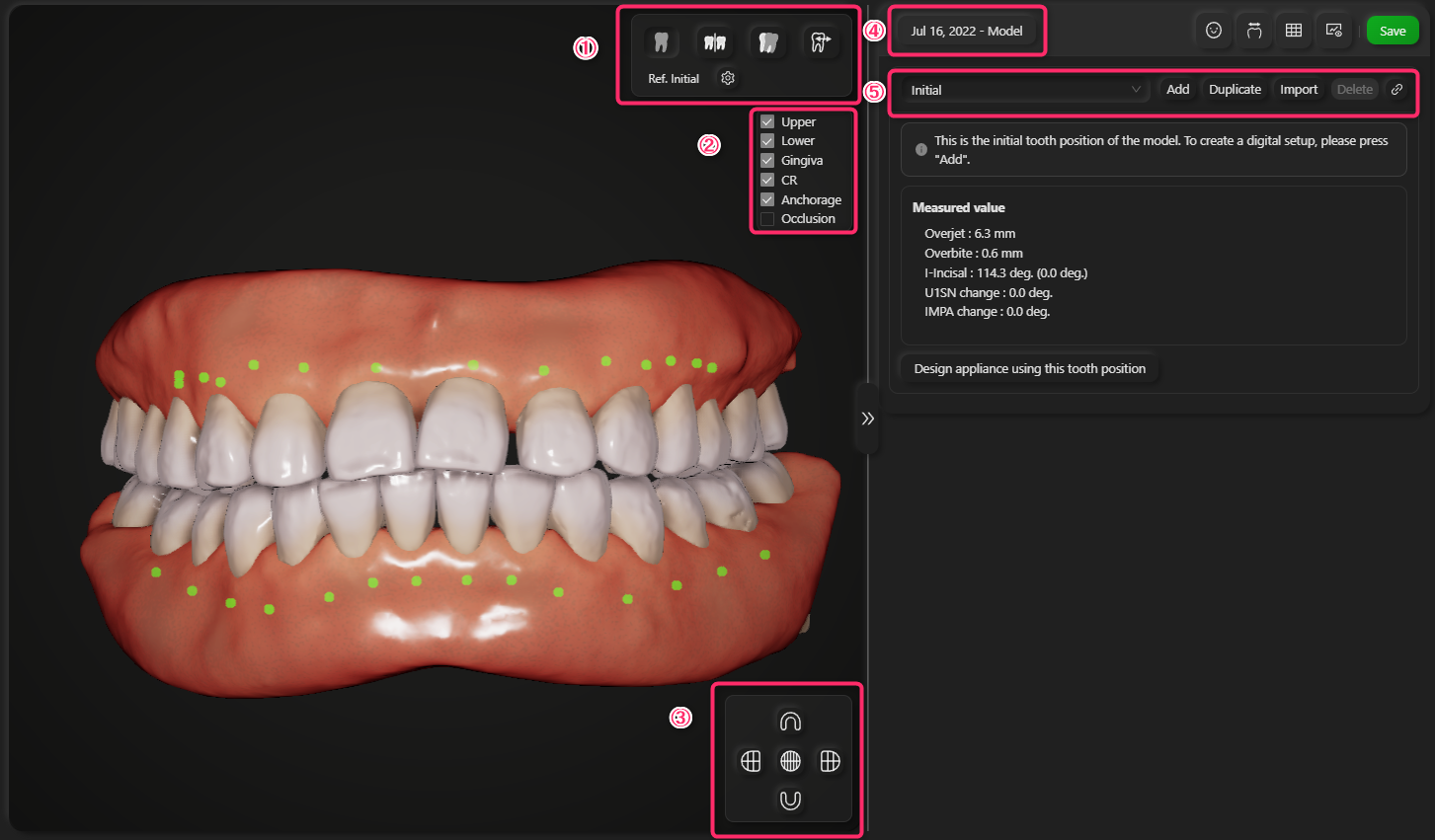Click the single gray tooth view icon

pyautogui.click(x=662, y=42)
